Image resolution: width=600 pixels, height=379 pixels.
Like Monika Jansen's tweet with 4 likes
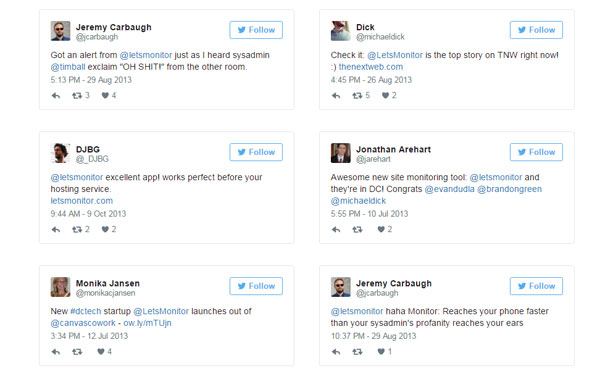pyautogui.click(x=101, y=351)
